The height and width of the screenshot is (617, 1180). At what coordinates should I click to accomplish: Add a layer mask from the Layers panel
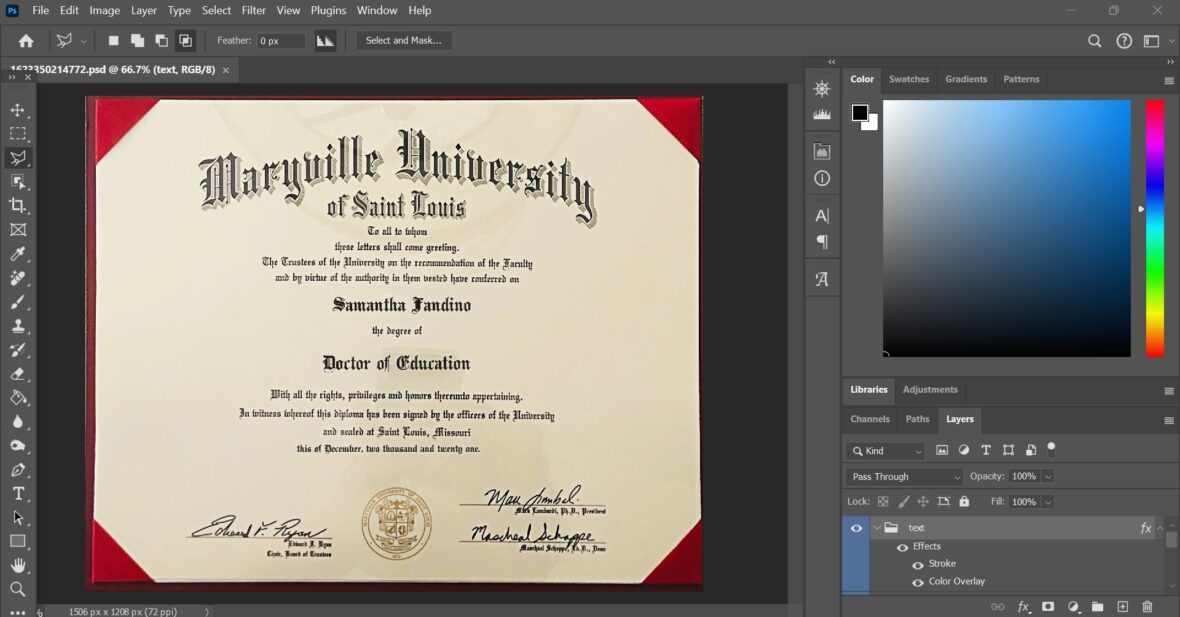(x=1047, y=606)
